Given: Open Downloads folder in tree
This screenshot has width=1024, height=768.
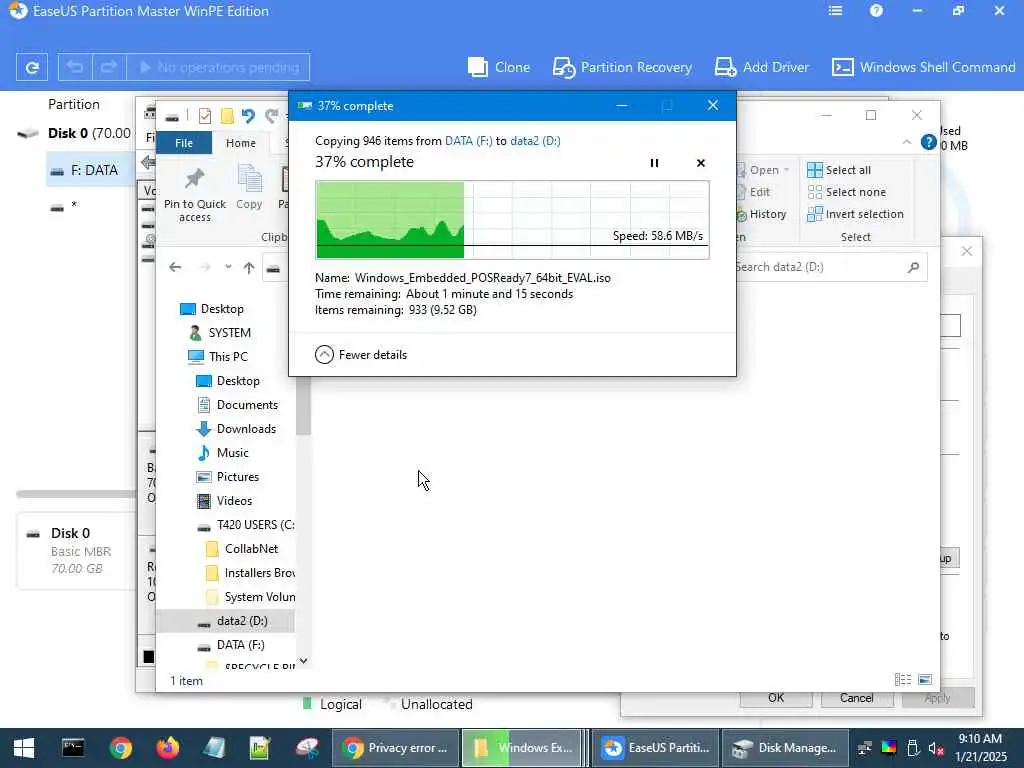Looking at the screenshot, I should 236,429.
